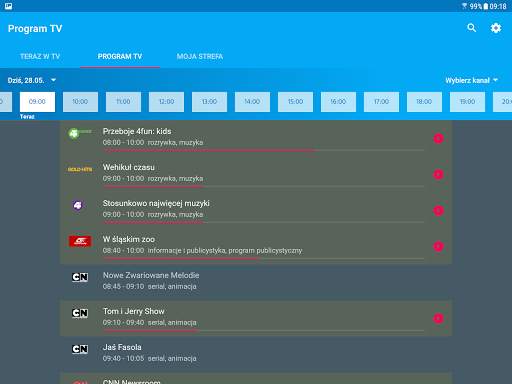Tap the CN logo beside Tom i Jerry Show
Image resolution: width=512 pixels, height=384 pixels.
point(80,313)
